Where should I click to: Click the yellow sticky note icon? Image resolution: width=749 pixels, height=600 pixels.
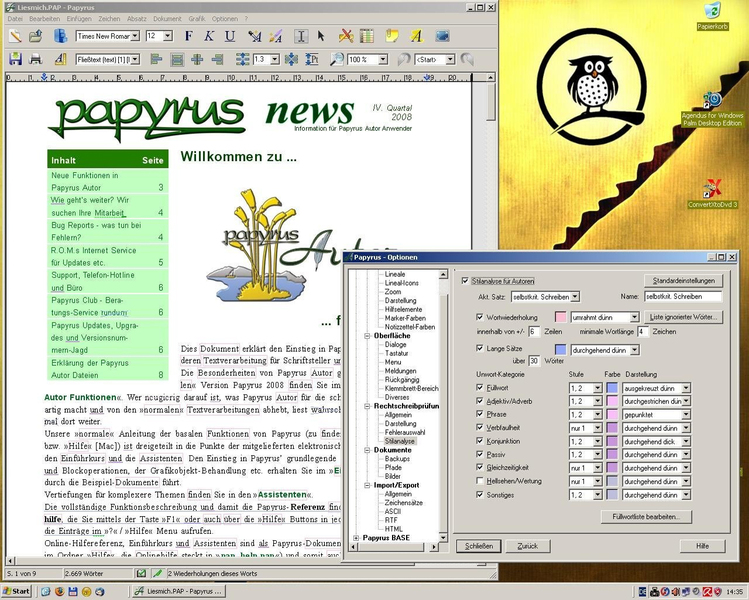click(392, 36)
